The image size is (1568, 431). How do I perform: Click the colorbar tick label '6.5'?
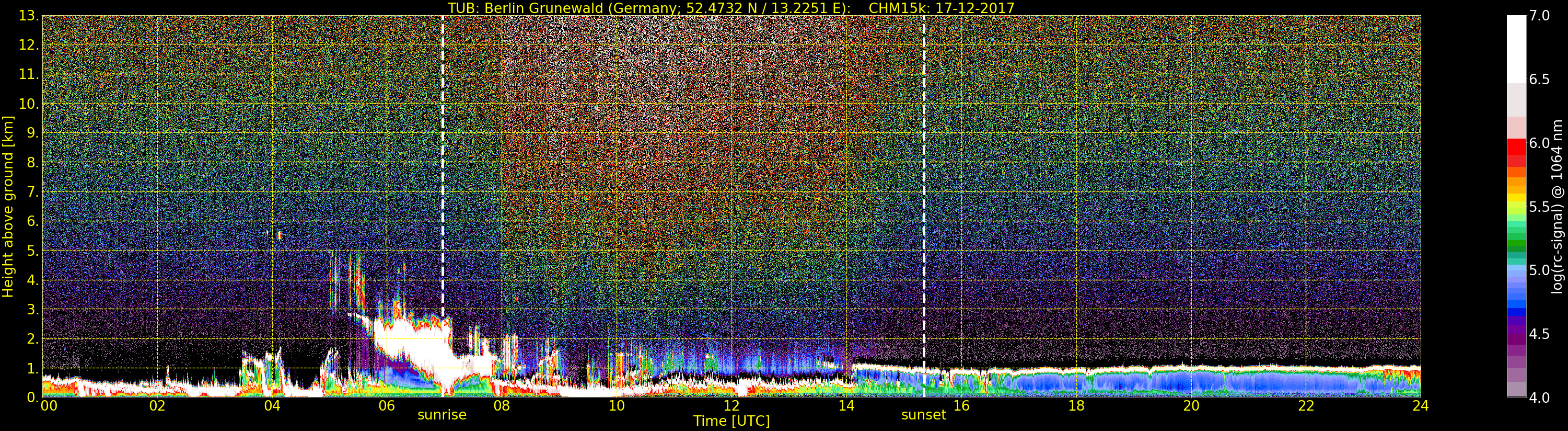pyautogui.click(x=1539, y=80)
